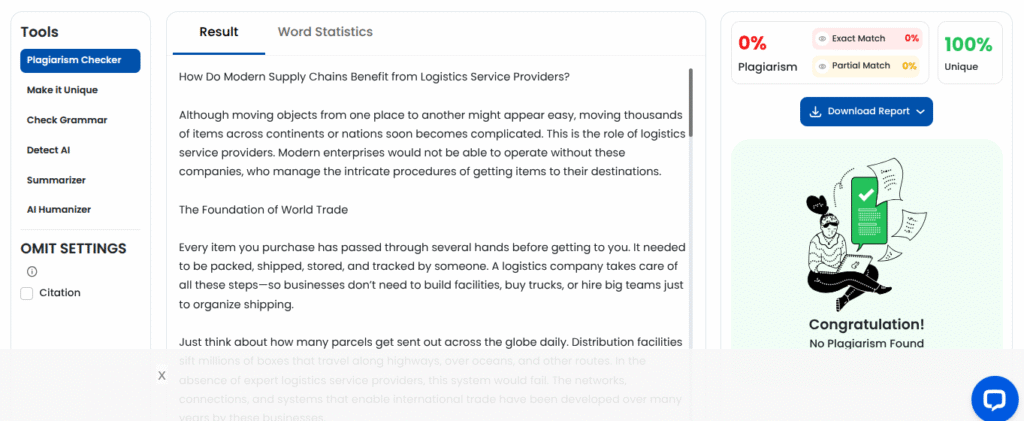
Task: Click the download arrow icon on the report button
Action: (815, 112)
